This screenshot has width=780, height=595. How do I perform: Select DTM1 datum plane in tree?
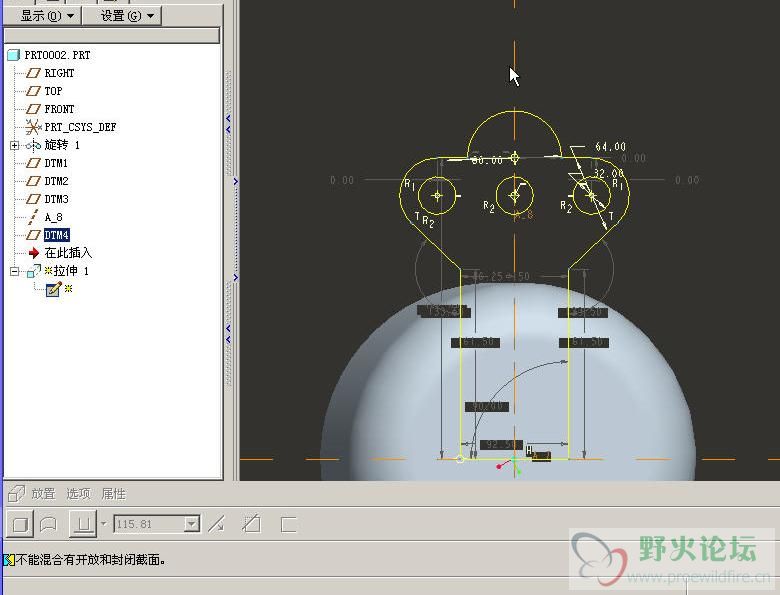56,163
